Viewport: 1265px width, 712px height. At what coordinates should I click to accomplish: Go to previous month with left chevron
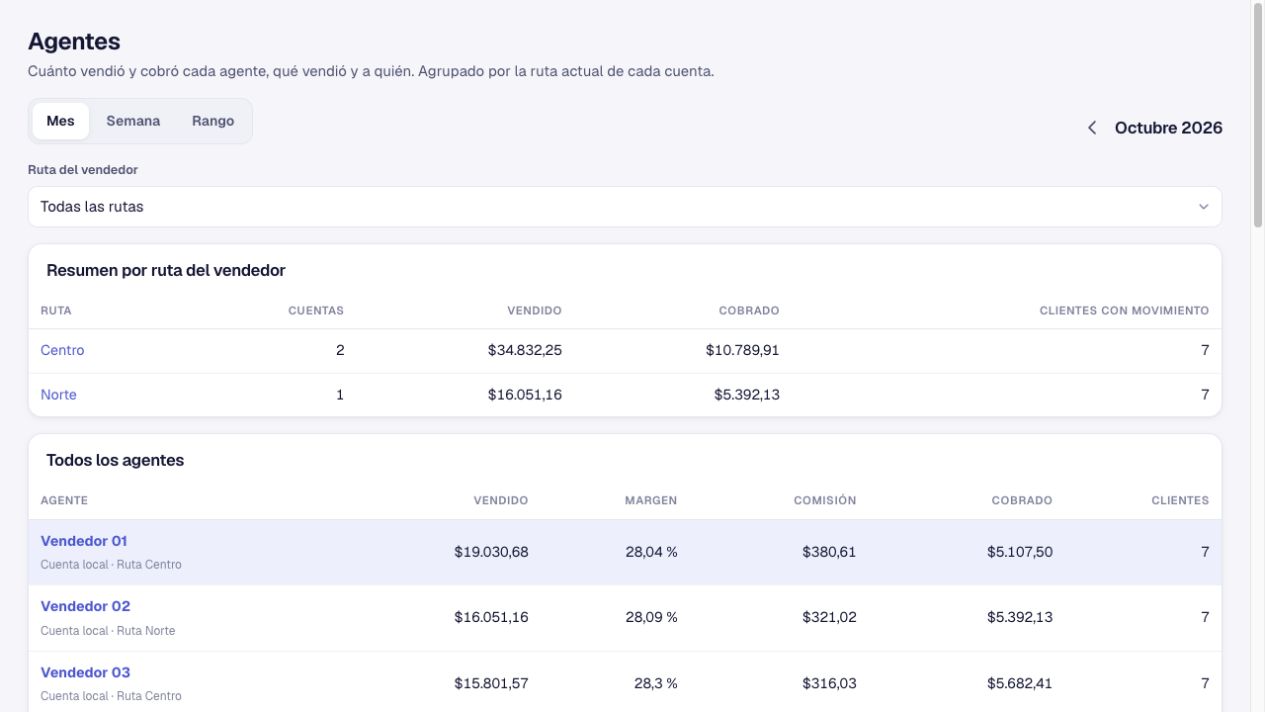(x=1092, y=128)
